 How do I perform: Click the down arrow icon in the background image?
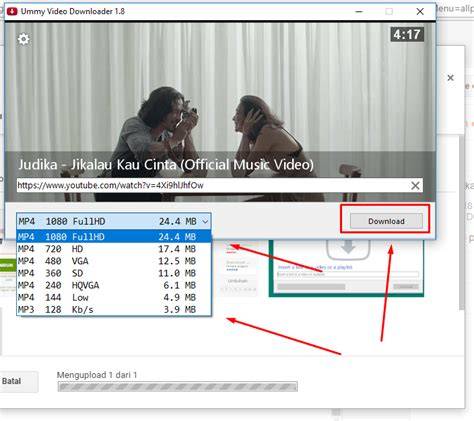[x=348, y=247]
